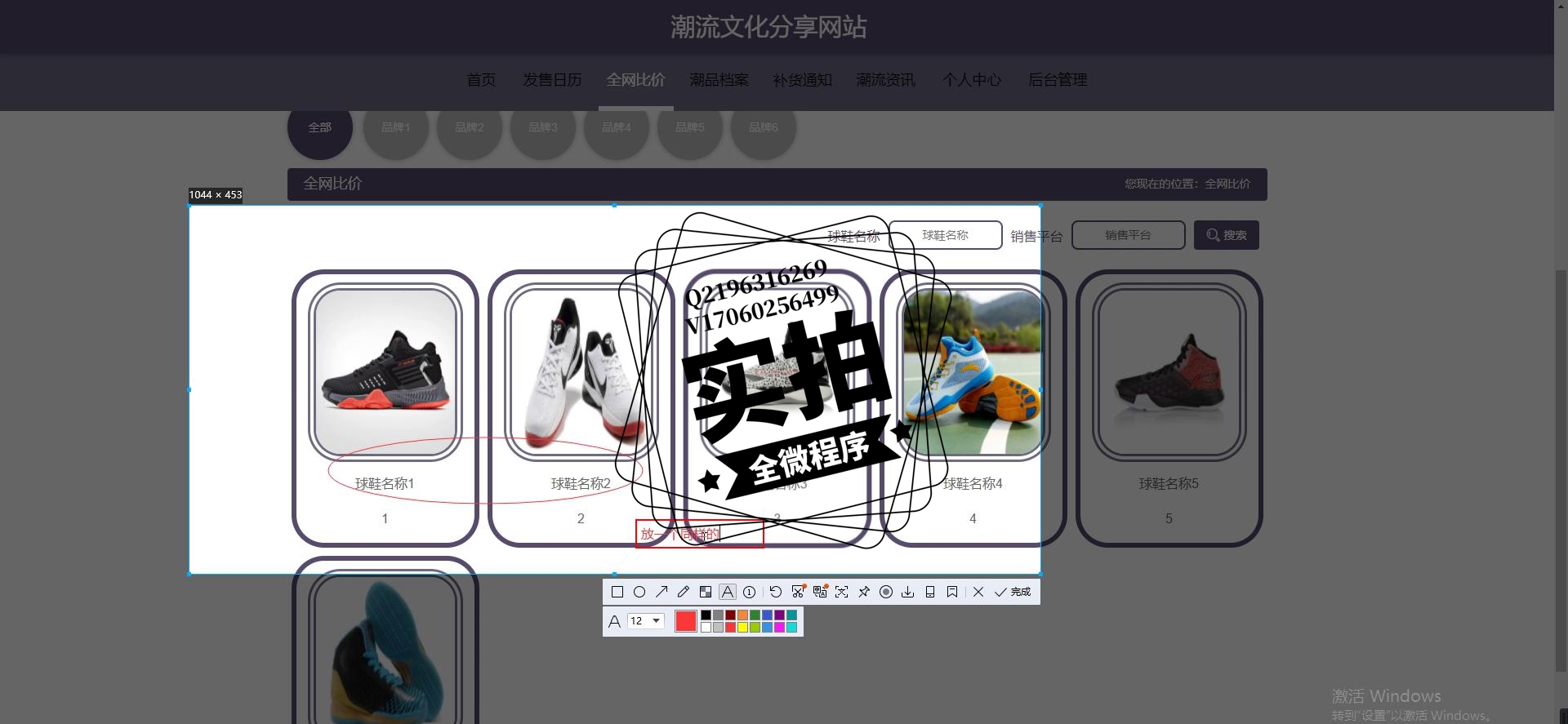Pick the magenta color swatch
Image resolution: width=1568 pixels, height=724 pixels.
tap(779, 627)
